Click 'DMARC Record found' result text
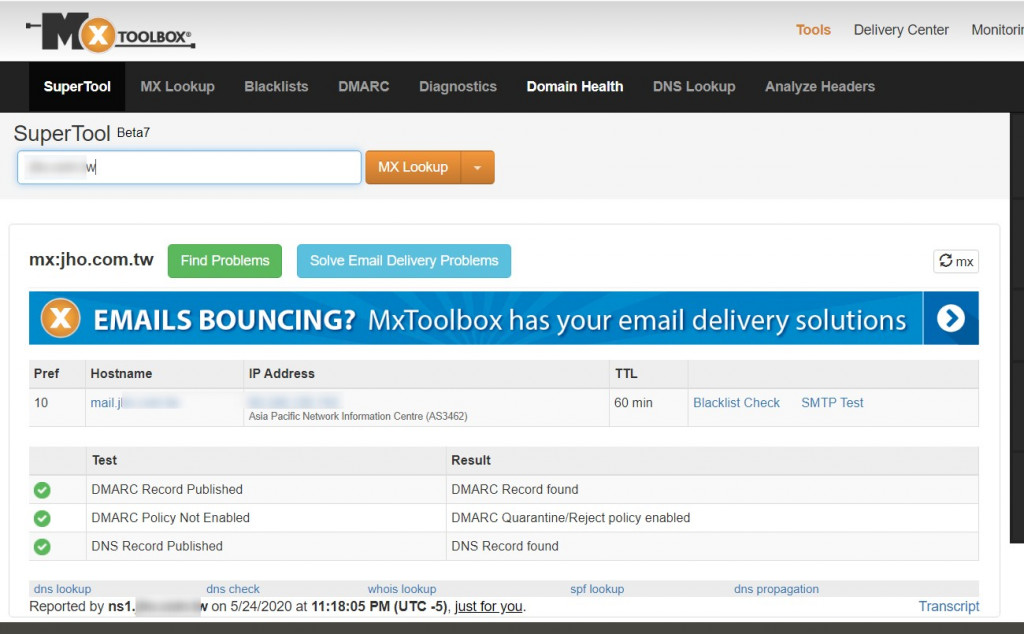 pos(515,490)
